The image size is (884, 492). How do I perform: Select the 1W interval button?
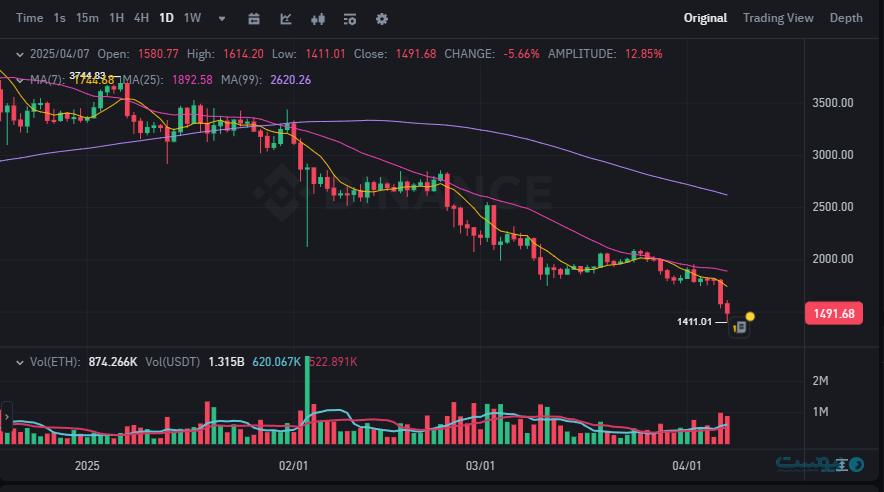tap(192, 18)
